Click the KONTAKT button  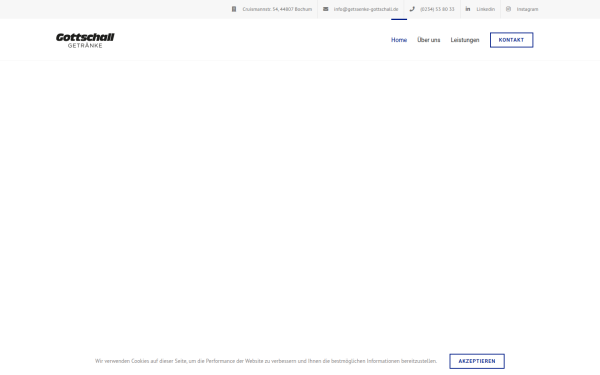point(512,40)
